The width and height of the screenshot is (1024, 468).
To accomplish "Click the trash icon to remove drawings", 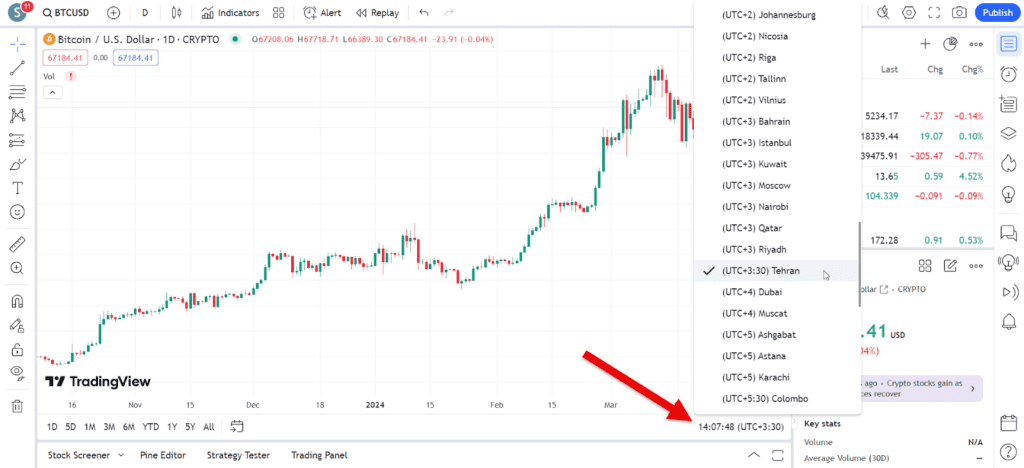I will [x=17, y=406].
